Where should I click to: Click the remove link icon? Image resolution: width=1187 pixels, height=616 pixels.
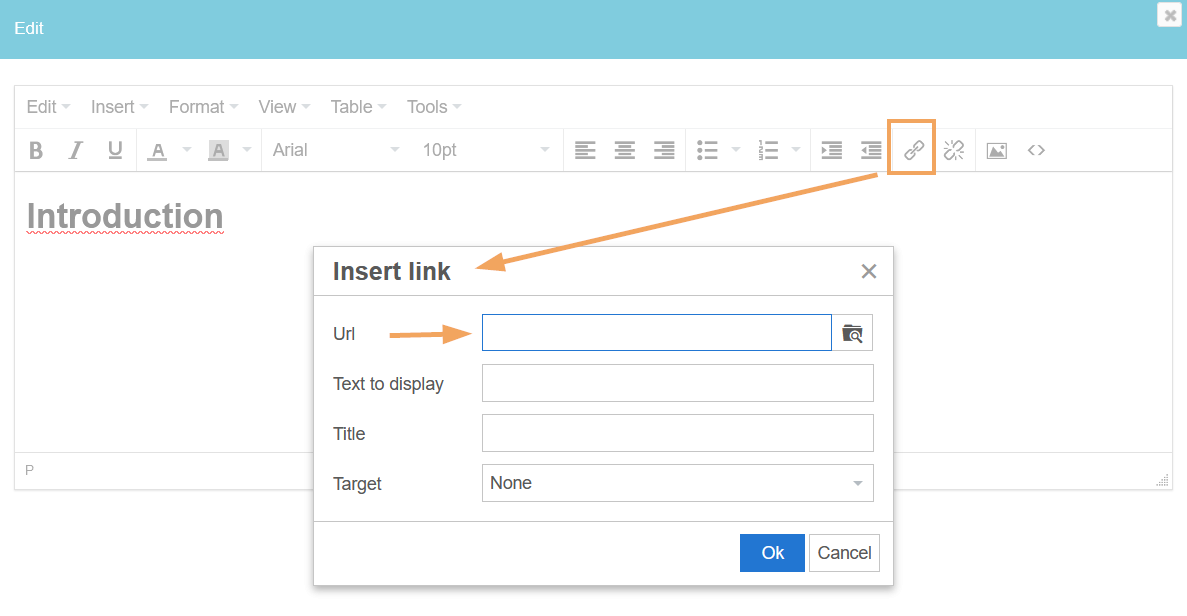click(x=953, y=150)
